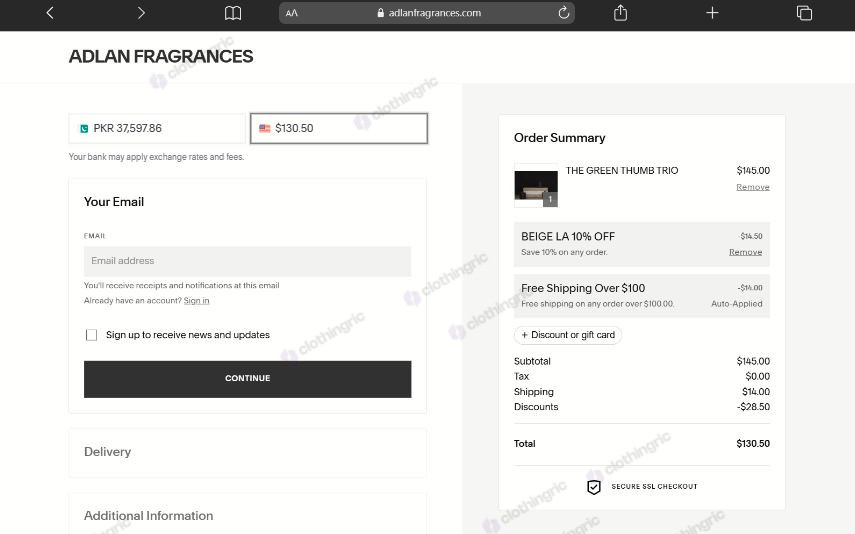Open the share sheet icon
This screenshot has width=855, height=534.
click(x=621, y=13)
